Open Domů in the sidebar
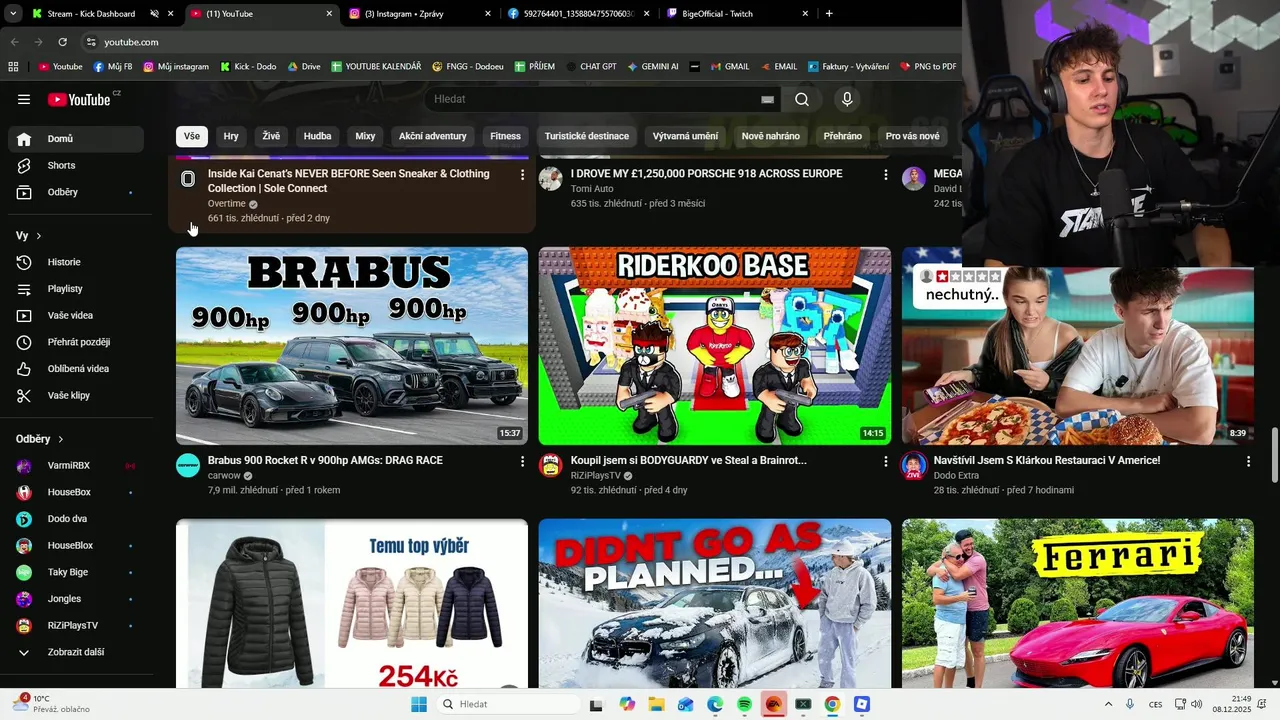 pyautogui.click(x=76, y=139)
